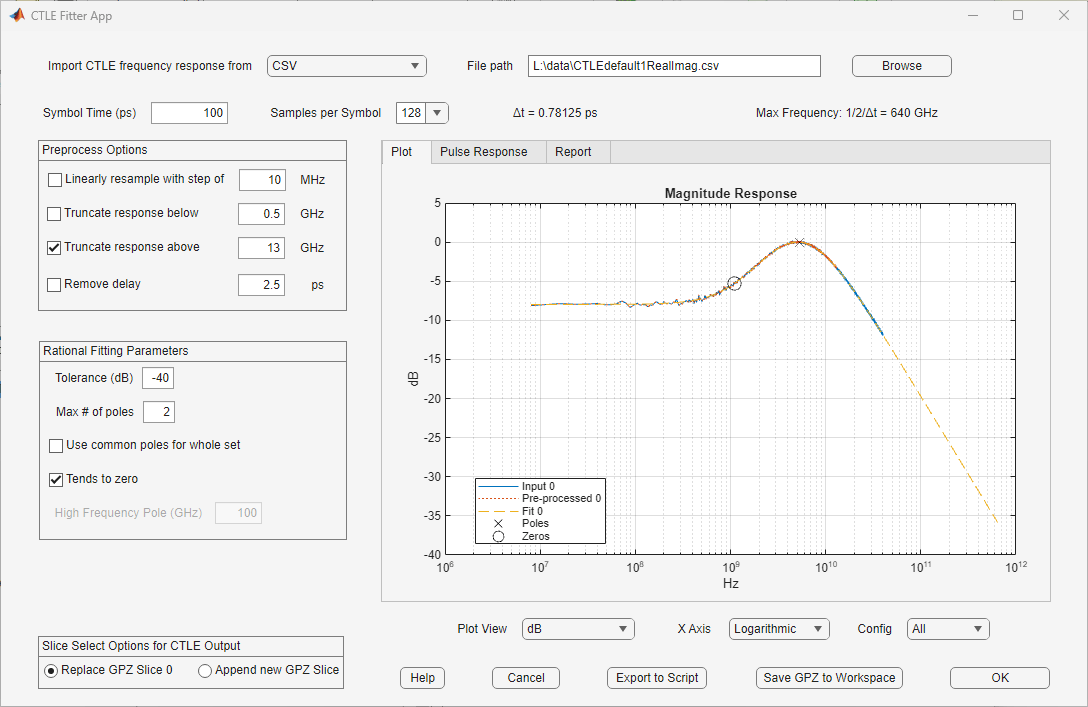The image size is (1088, 707).
Task: Open the CSV import source dropdown
Action: [x=346, y=66]
